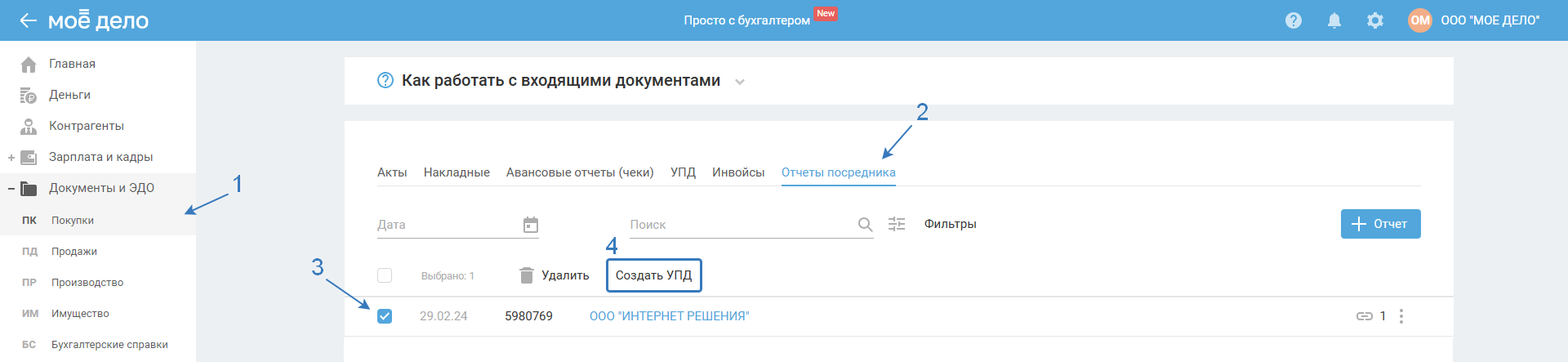The width and height of the screenshot is (1568, 362).
Task: Expand Как работать с входящими документами chevron
Action: click(x=740, y=82)
